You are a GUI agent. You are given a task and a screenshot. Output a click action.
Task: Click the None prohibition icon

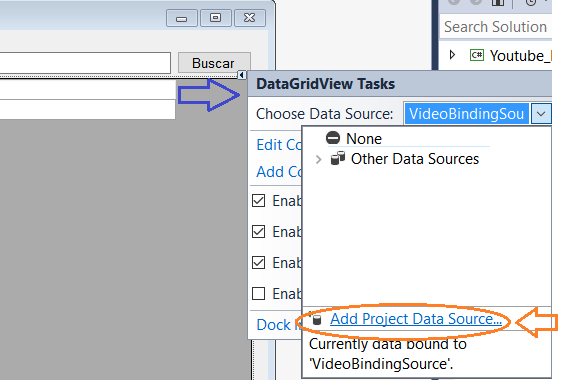[x=333, y=138]
